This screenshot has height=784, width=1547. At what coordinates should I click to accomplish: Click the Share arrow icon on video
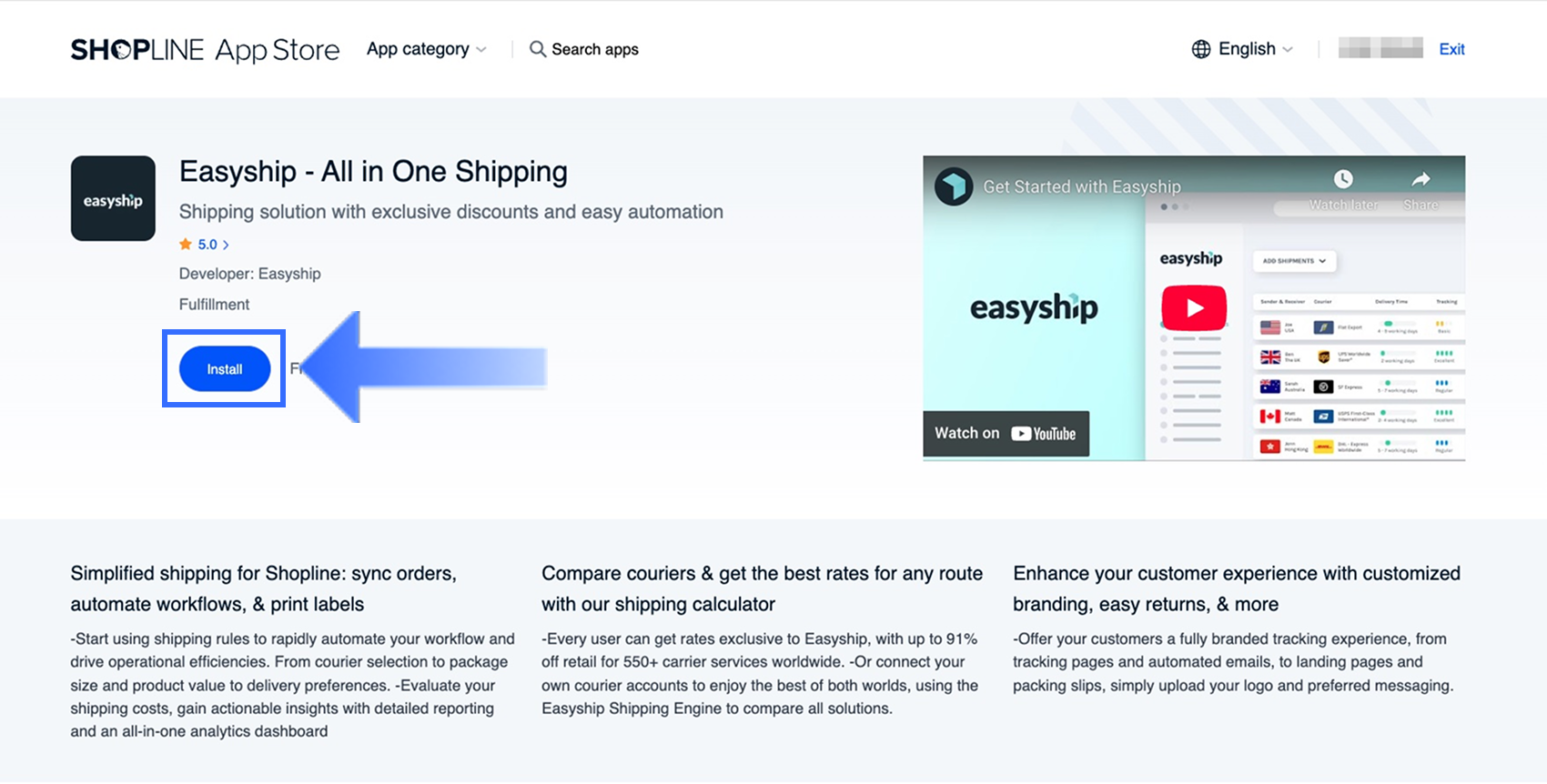point(1421,180)
